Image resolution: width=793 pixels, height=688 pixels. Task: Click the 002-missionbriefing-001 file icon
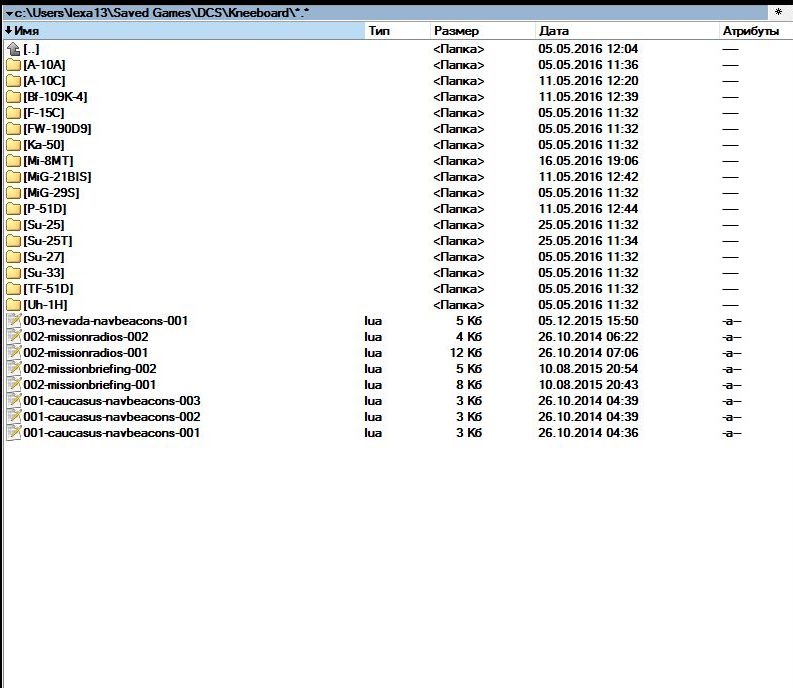(14, 385)
